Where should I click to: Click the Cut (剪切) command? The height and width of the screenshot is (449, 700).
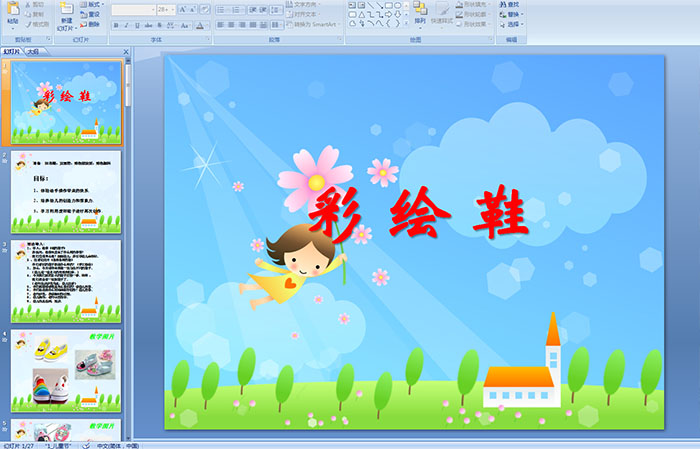click(x=34, y=4)
